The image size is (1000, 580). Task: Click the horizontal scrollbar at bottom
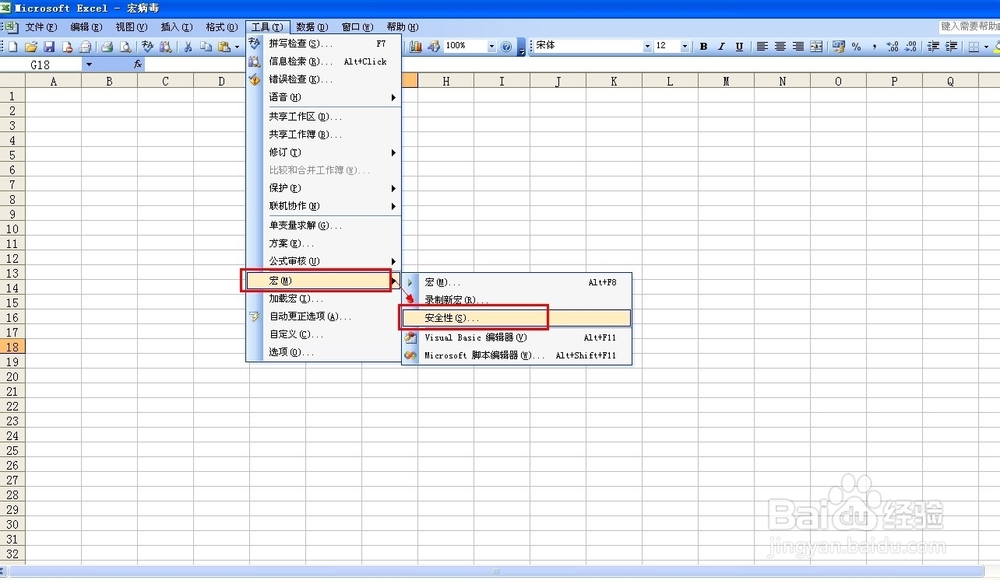[x=496, y=572]
